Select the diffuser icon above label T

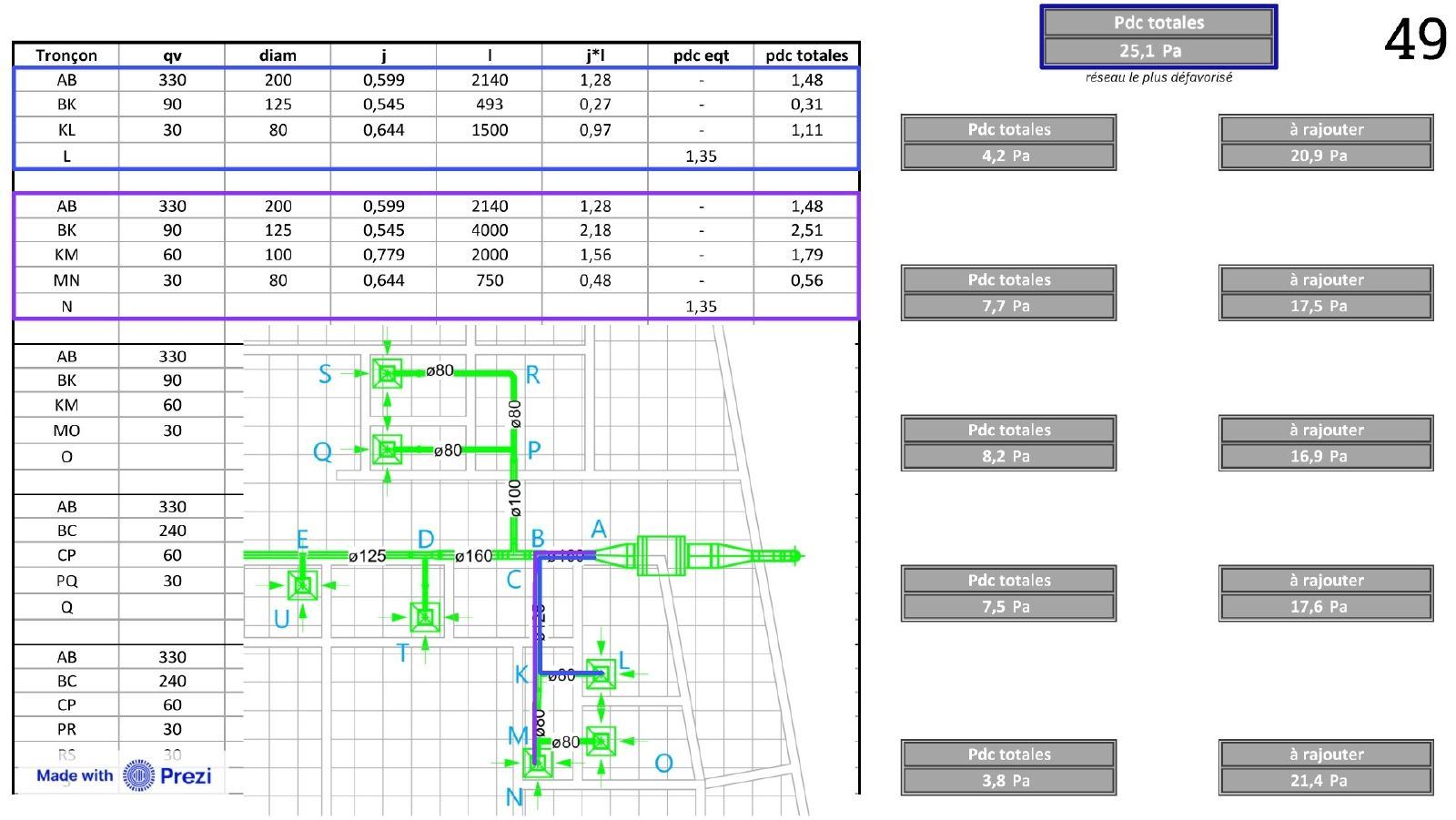pyautogui.click(x=425, y=617)
